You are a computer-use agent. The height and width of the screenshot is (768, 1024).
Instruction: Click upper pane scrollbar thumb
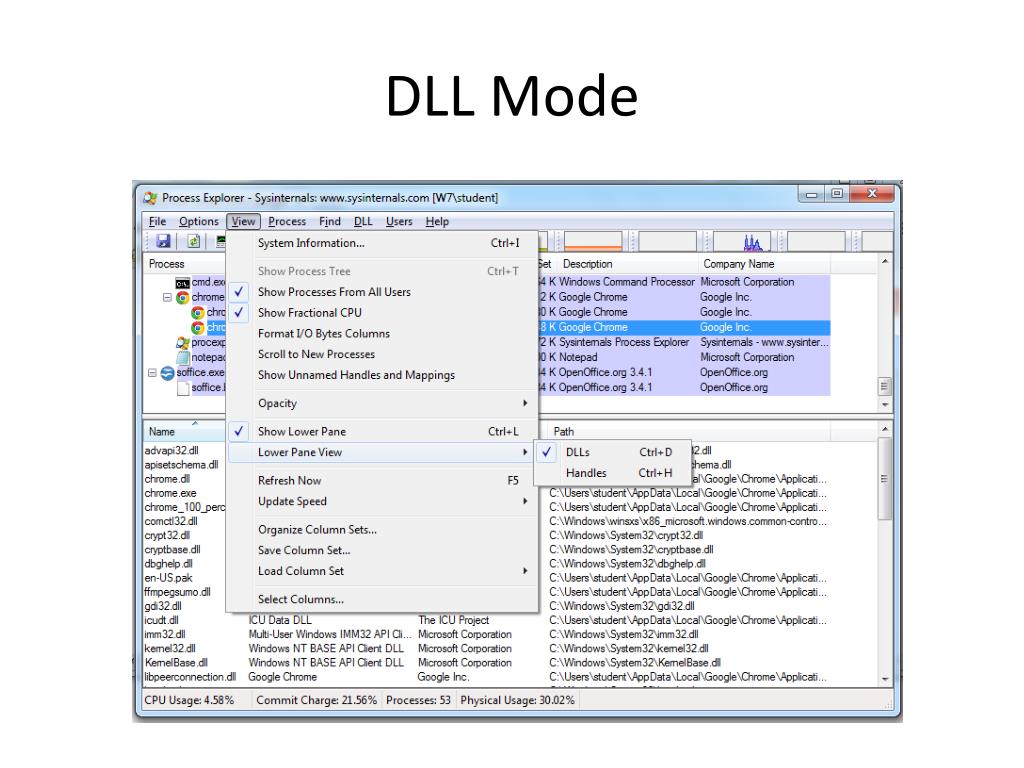pos(885,386)
